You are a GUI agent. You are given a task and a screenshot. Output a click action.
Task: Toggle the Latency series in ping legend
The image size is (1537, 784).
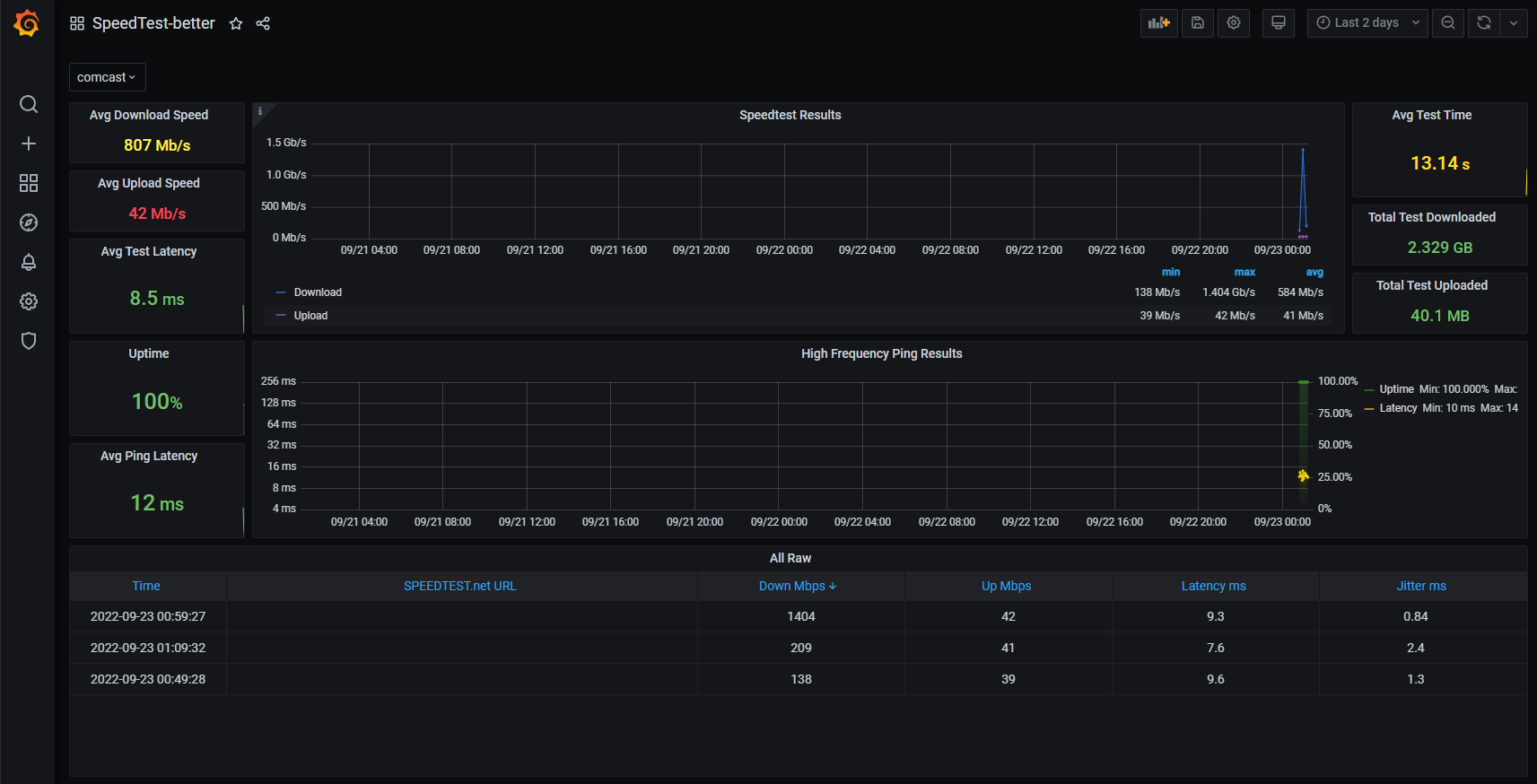click(x=1398, y=408)
